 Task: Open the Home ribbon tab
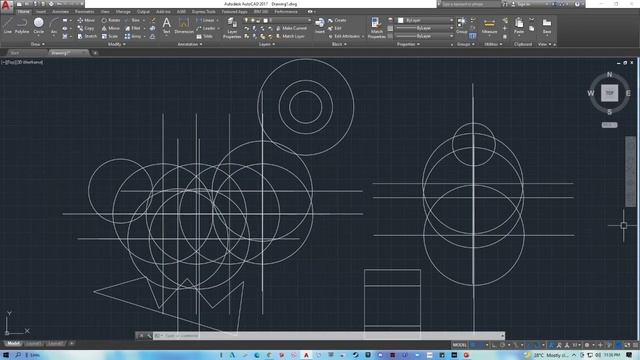coord(24,12)
